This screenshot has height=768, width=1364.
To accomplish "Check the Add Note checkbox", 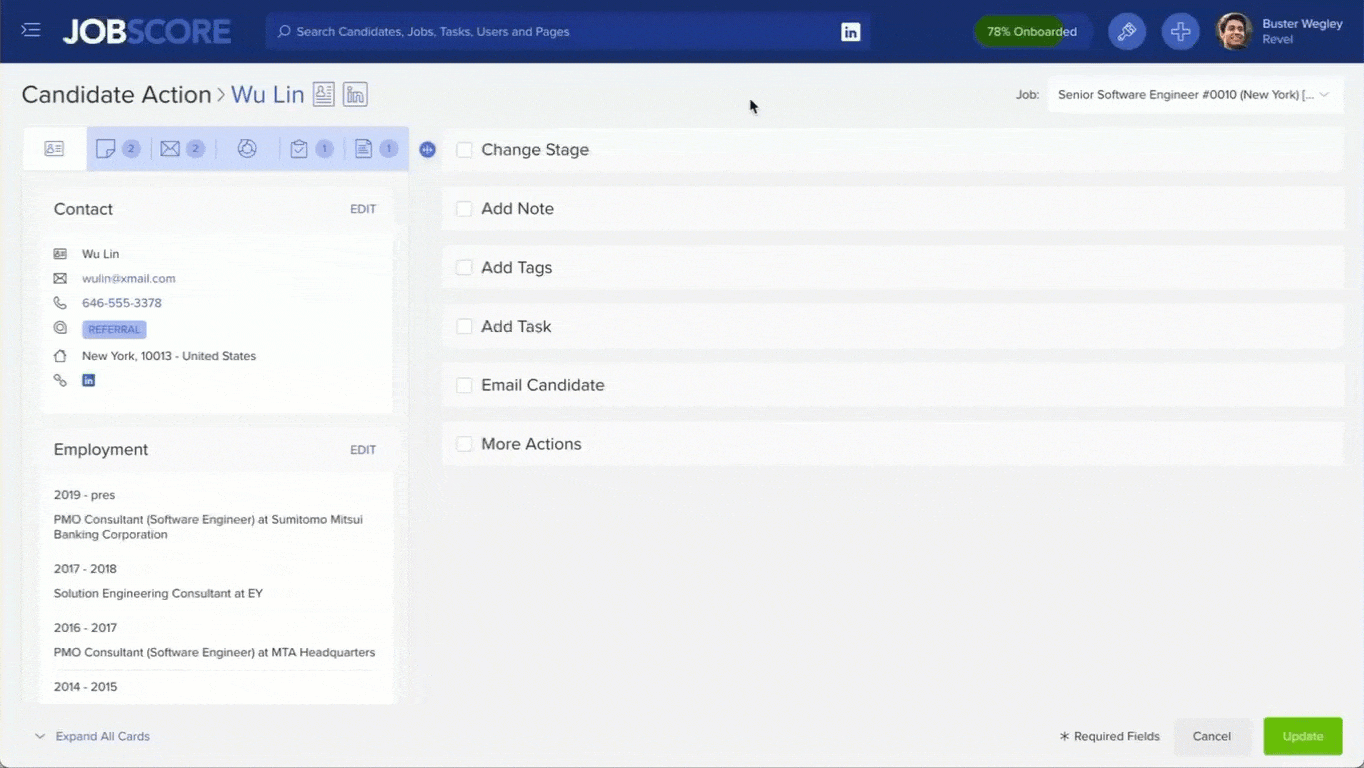I will click(464, 209).
